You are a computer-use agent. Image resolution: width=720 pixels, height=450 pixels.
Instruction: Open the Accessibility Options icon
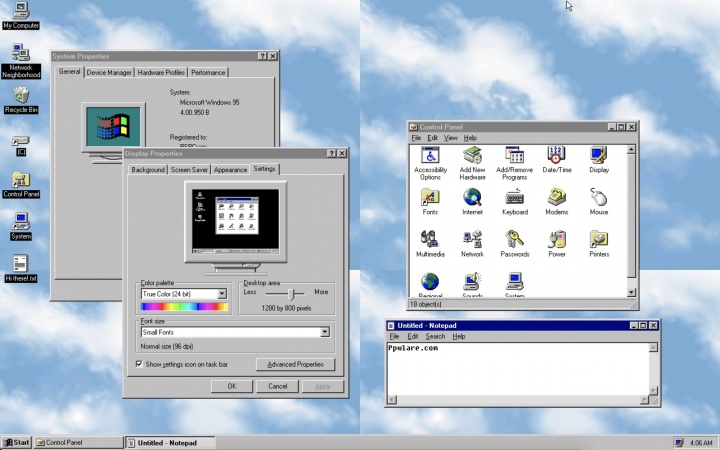point(430,157)
